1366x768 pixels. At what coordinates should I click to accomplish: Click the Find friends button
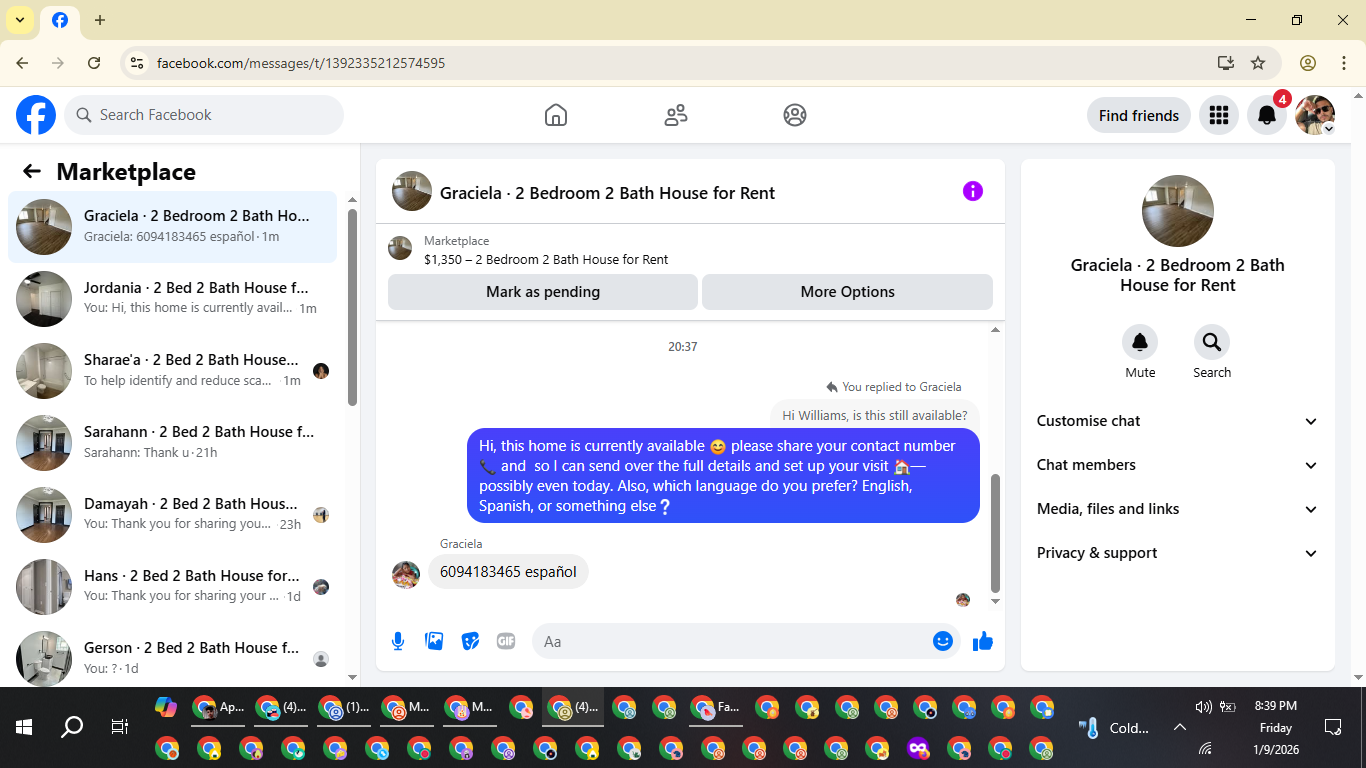click(1139, 115)
